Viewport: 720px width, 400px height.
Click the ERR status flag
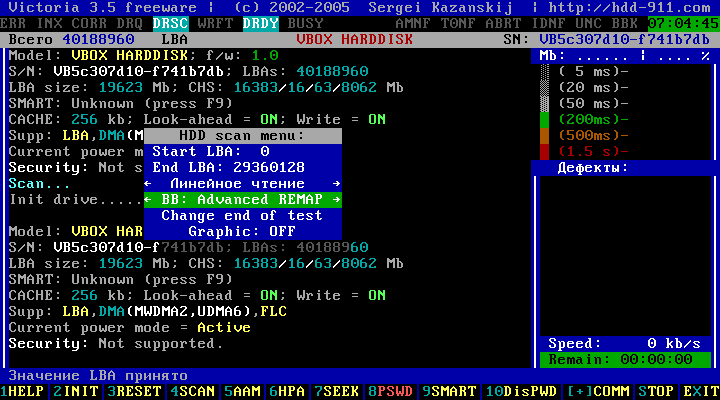(13, 23)
